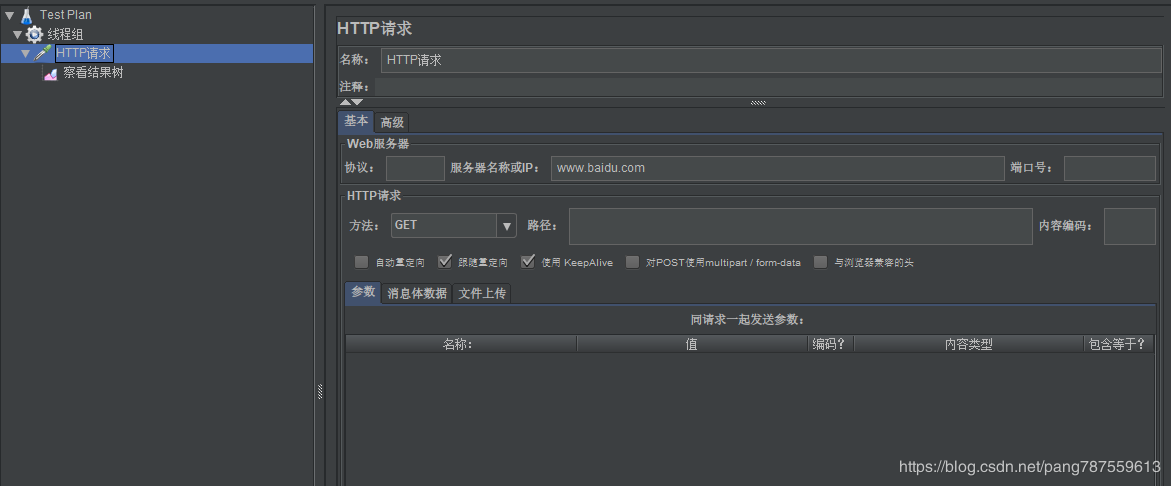Collapse the 线程组 tree node
Image resolution: width=1171 pixels, height=486 pixels.
(17, 34)
